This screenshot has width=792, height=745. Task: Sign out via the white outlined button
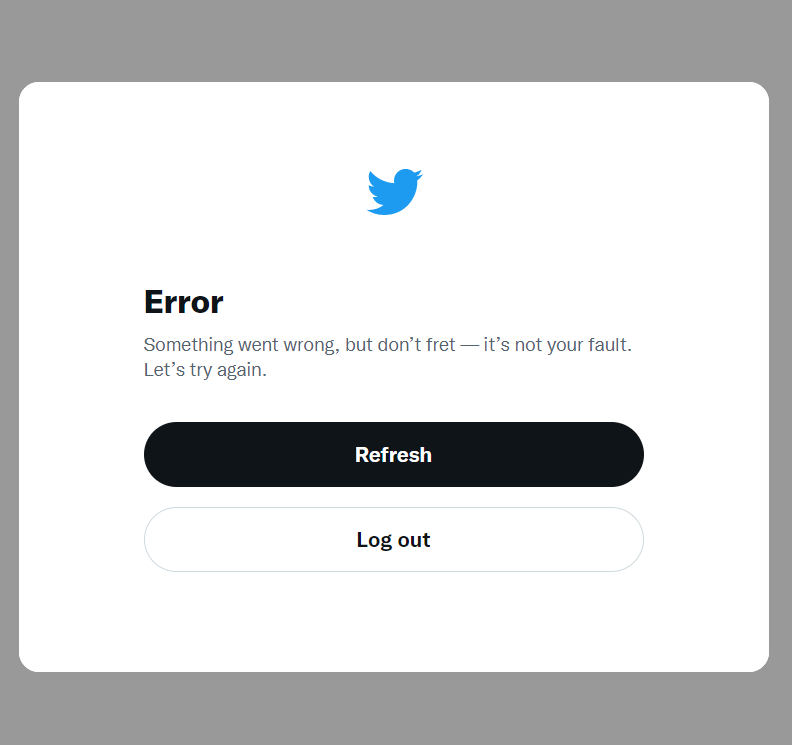point(393,539)
